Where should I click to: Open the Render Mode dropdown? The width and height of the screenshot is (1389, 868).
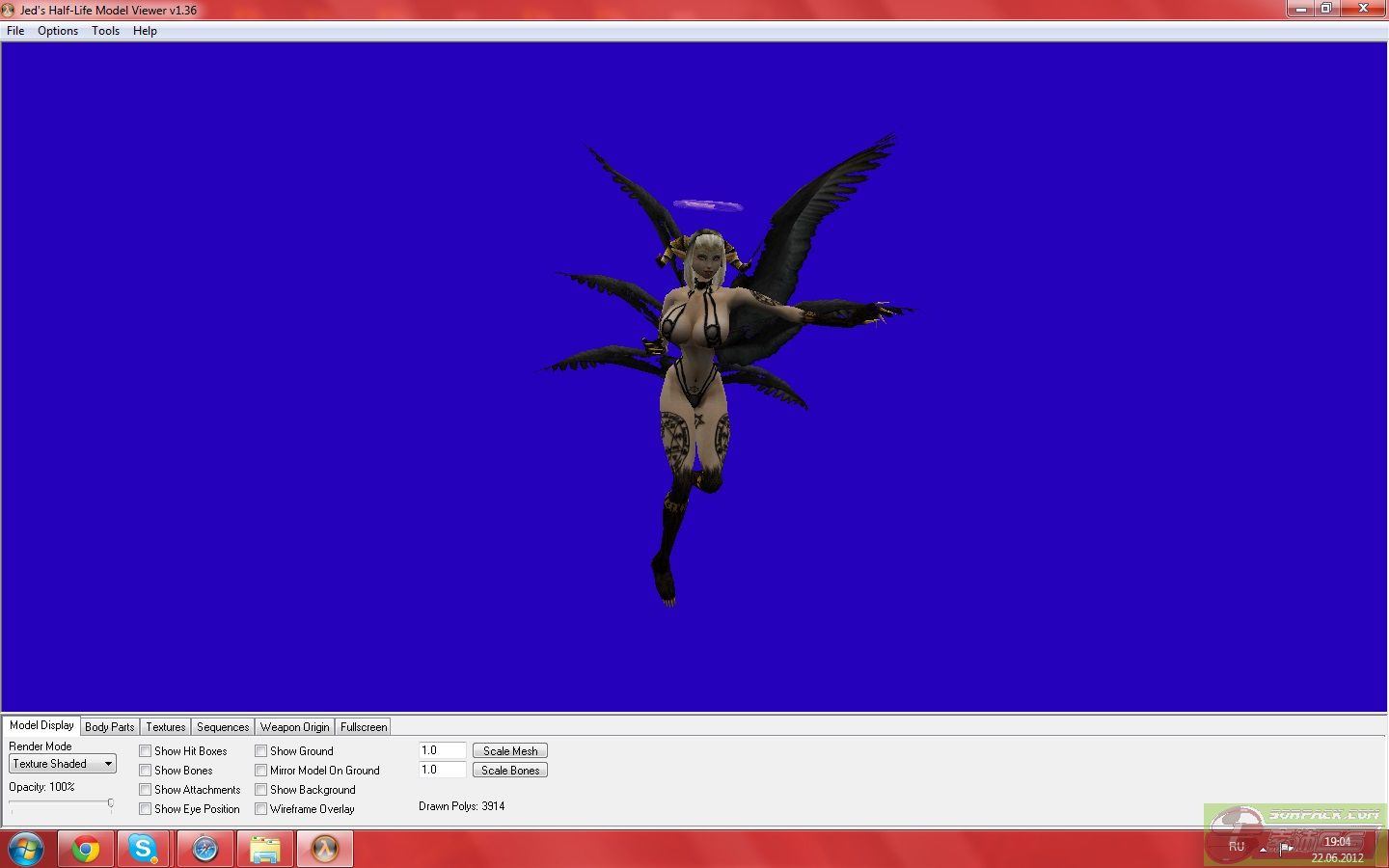coord(63,764)
